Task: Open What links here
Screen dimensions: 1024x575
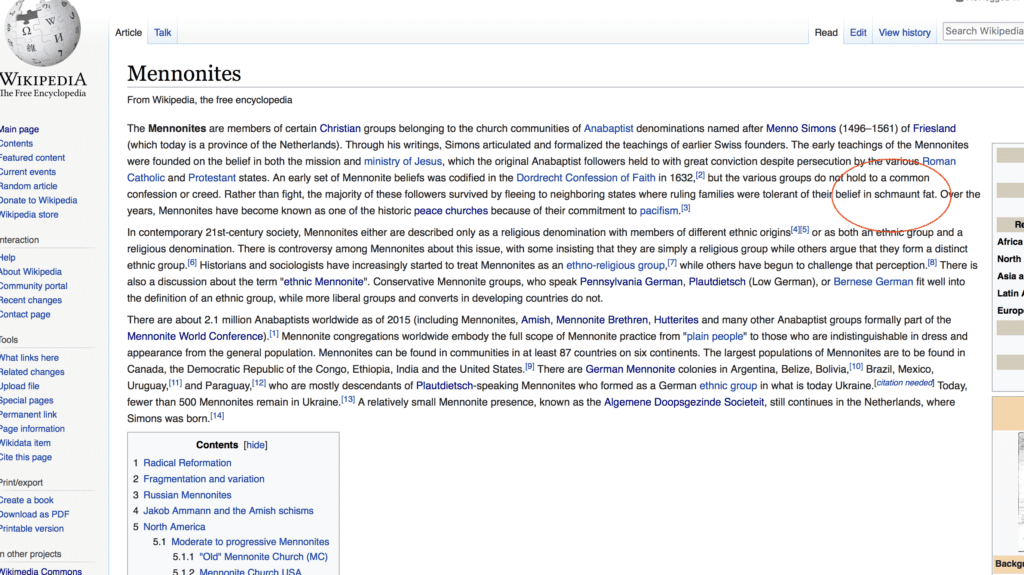Action: click(29, 358)
